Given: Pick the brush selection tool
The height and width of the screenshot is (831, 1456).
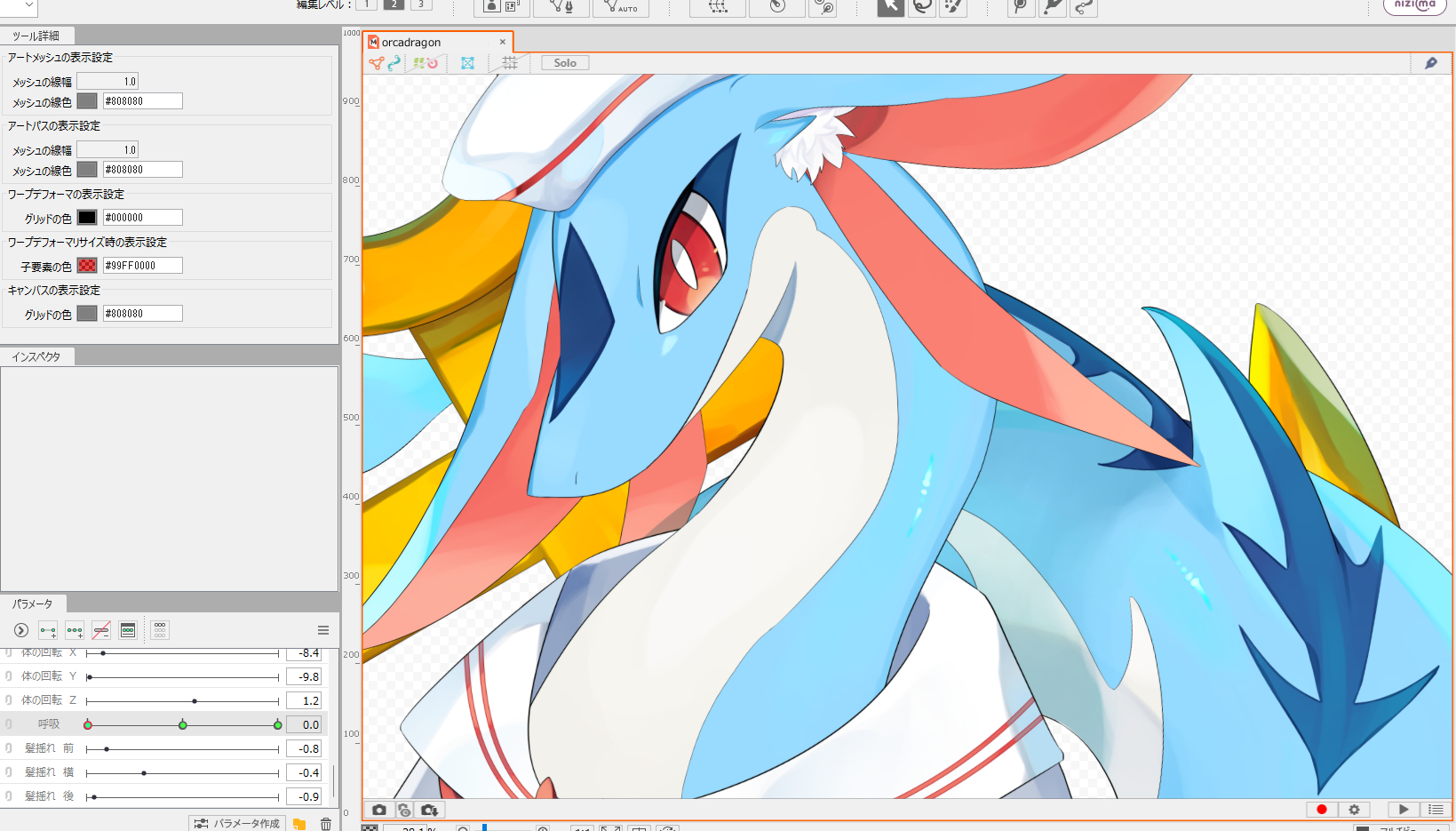Looking at the screenshot, I should point(953,7).
